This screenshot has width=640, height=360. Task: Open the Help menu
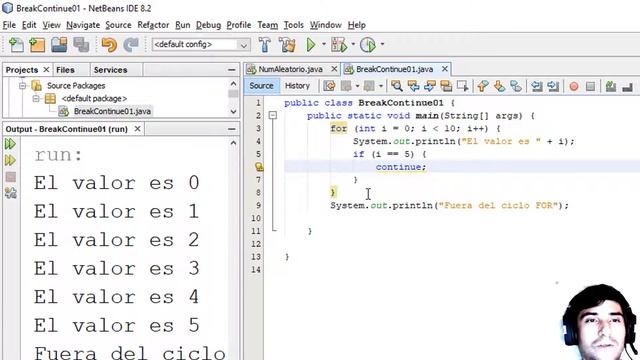[356, 25]
